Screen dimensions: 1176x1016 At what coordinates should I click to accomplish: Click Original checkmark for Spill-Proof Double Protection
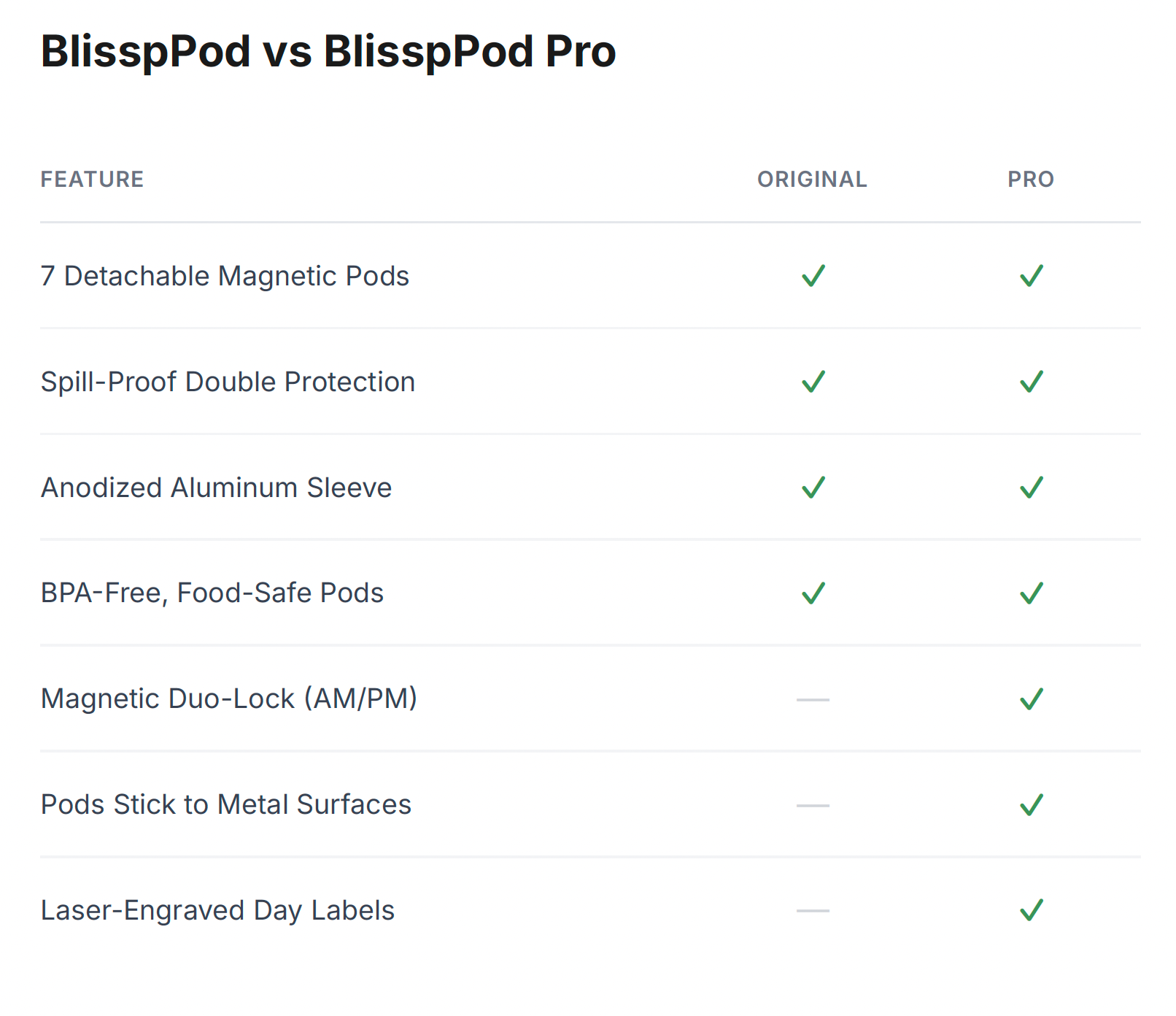[813, 382]
